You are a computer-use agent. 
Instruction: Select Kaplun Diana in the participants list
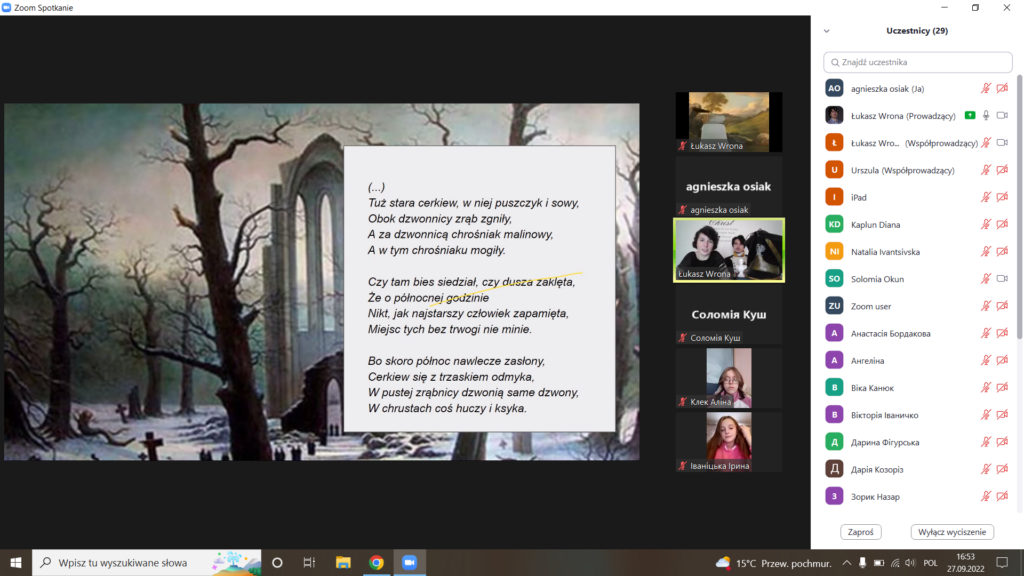[876, 225]
